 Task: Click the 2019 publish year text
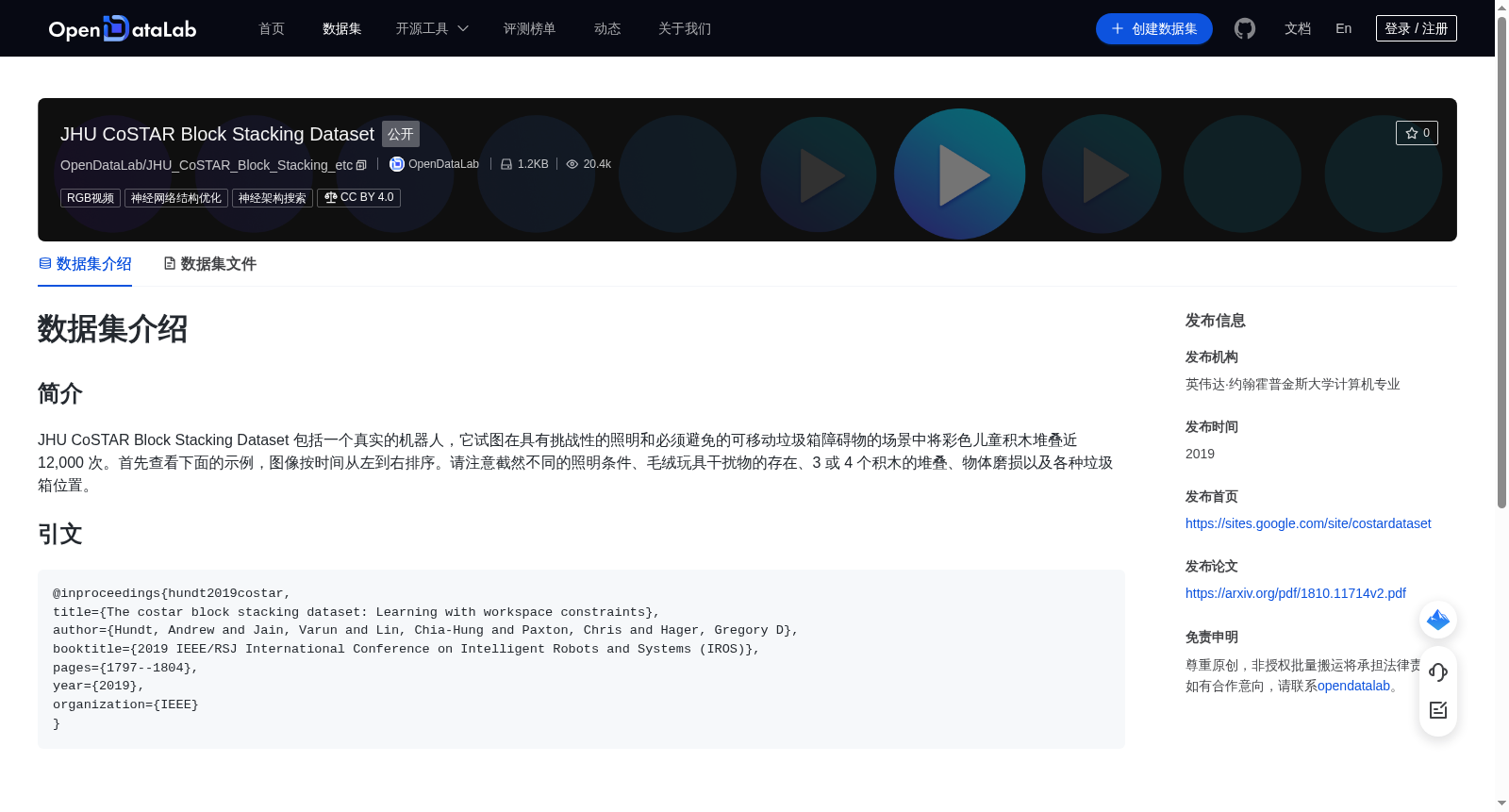1200,454
